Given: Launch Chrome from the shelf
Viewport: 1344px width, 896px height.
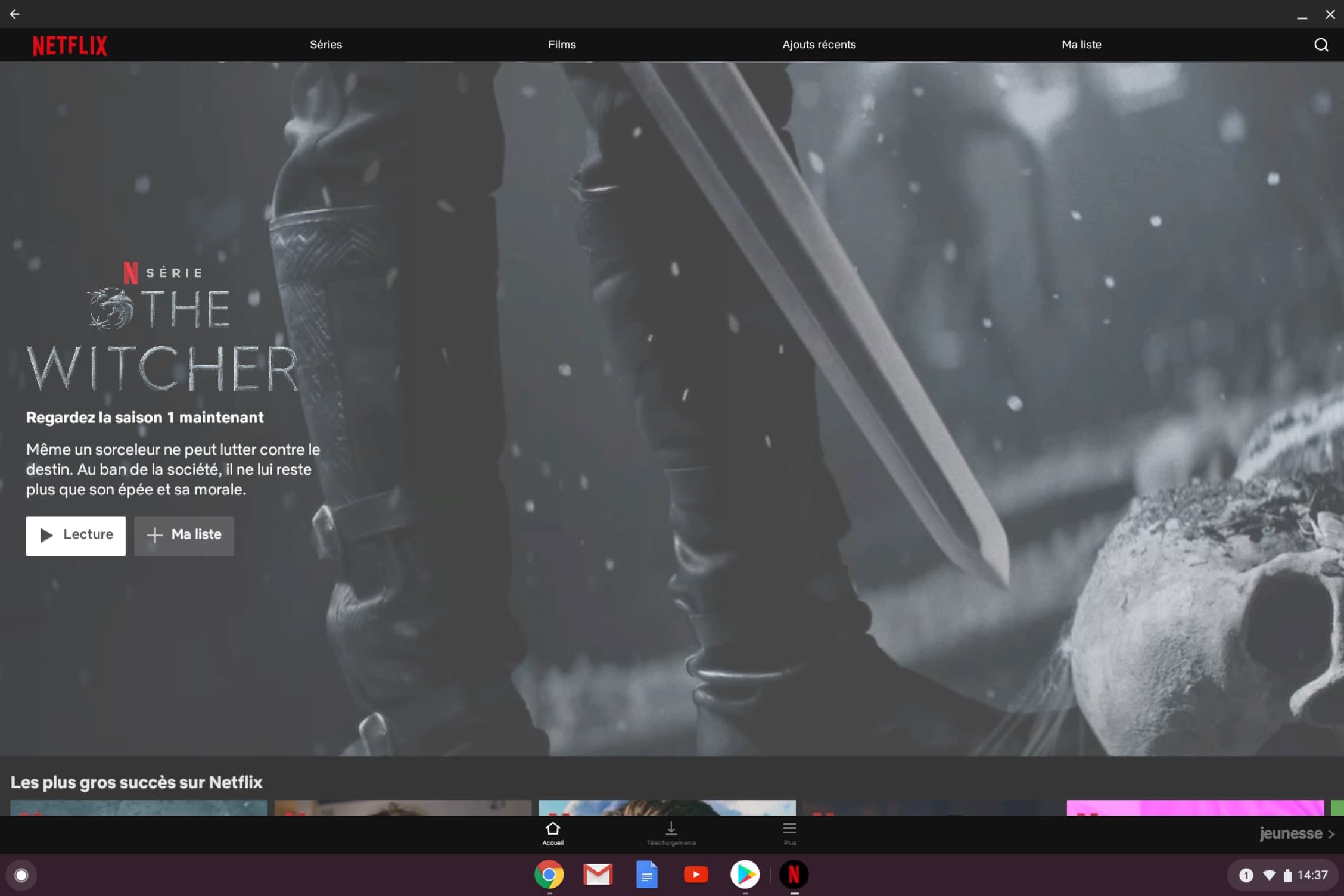Looking at the screenshot, I should click(549, 875).
